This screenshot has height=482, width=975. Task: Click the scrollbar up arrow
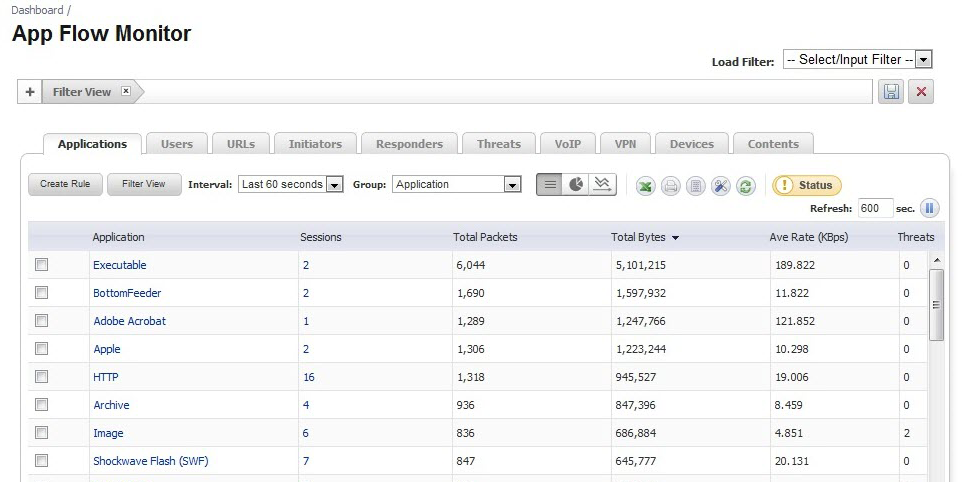pyautogui.click(x=937, y=260)
